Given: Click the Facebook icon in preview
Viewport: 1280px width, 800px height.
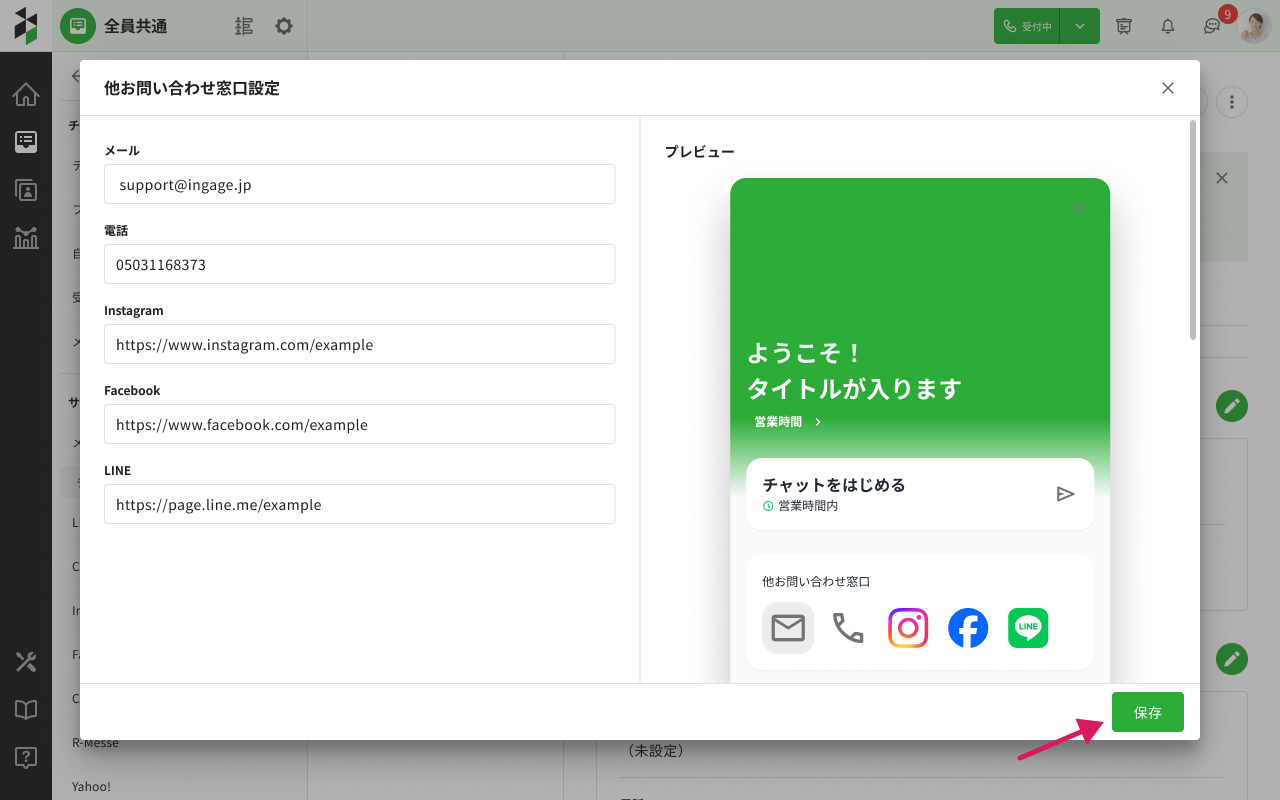Looking at the screenshot, I should tap(968, 628).
